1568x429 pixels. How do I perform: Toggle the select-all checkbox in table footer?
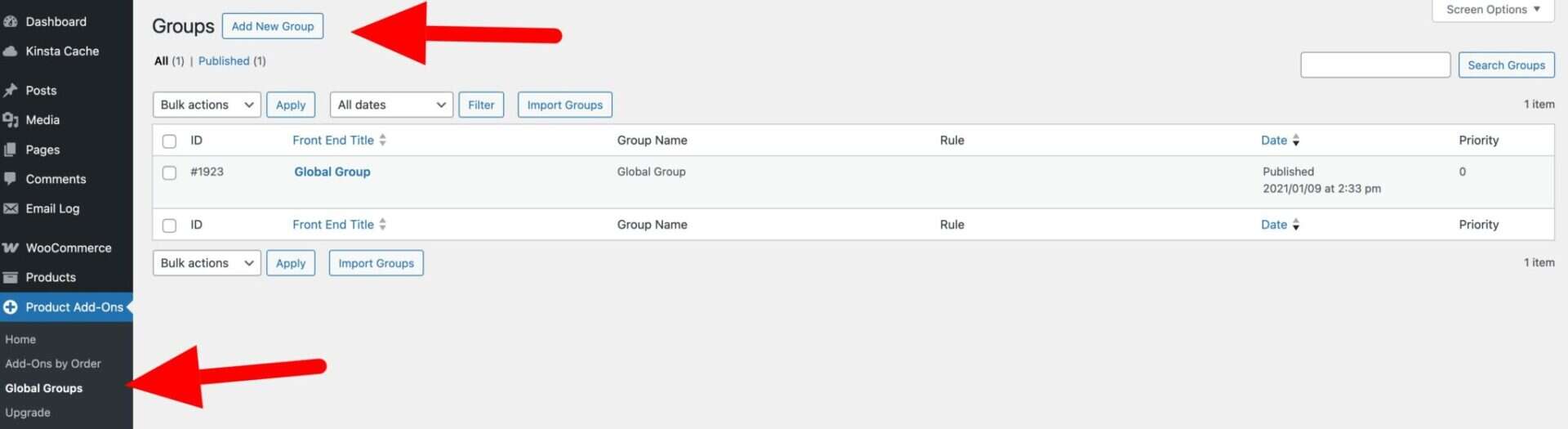(x=169, y=226)
